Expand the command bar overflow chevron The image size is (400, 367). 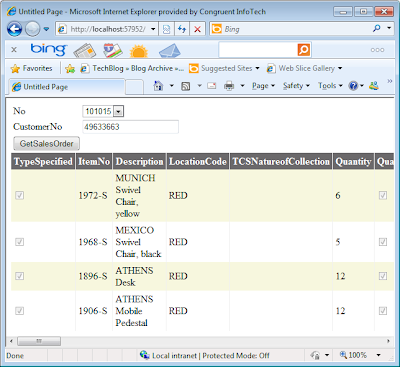[389, 81]
